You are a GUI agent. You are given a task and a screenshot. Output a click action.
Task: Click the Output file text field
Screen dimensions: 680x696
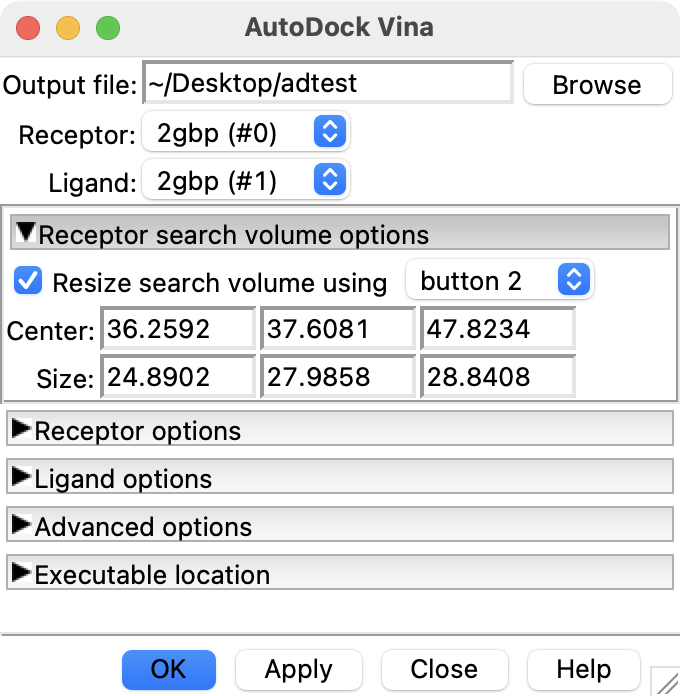pos(328,84)
